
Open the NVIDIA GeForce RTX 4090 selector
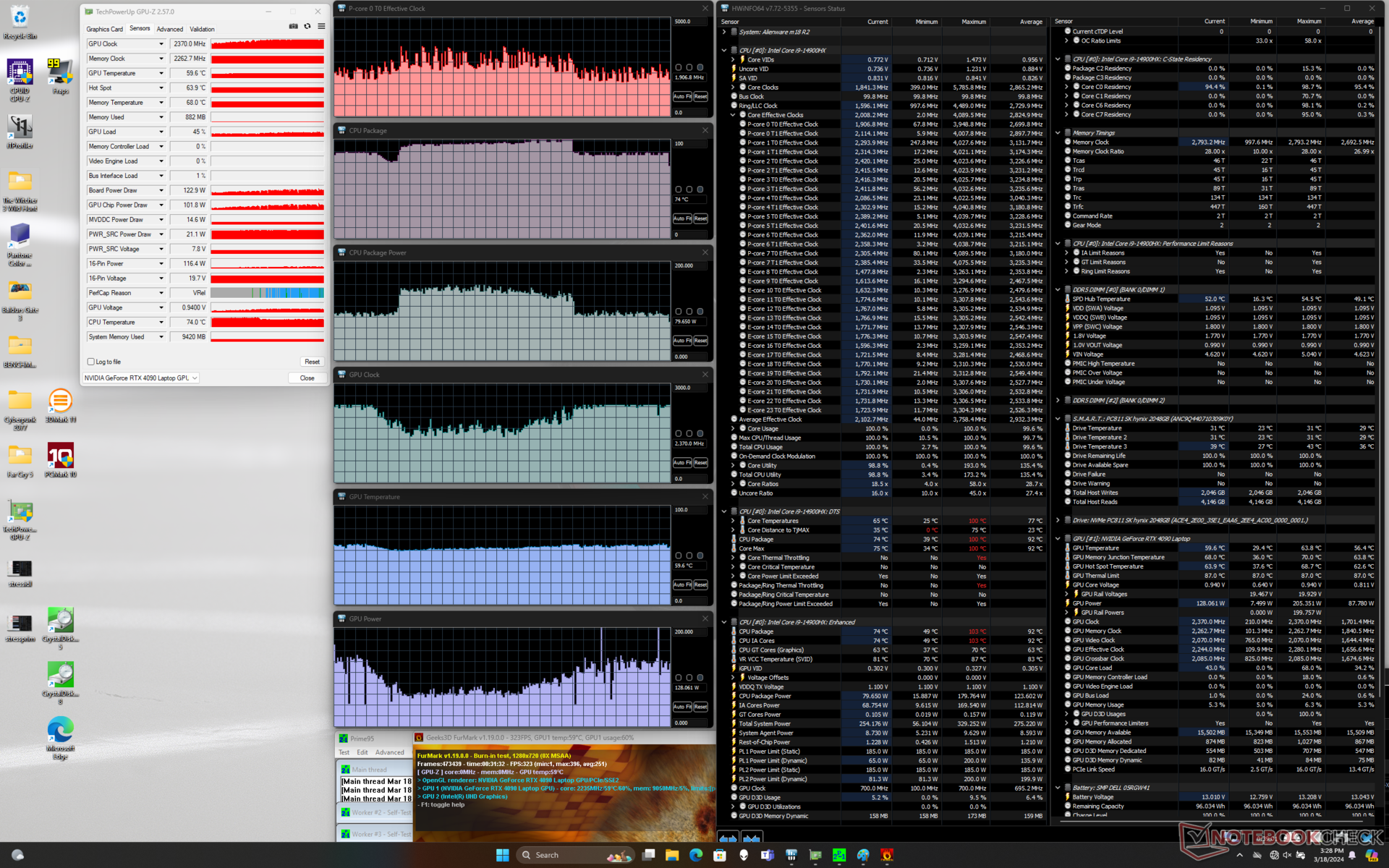(x=140, y=378)
